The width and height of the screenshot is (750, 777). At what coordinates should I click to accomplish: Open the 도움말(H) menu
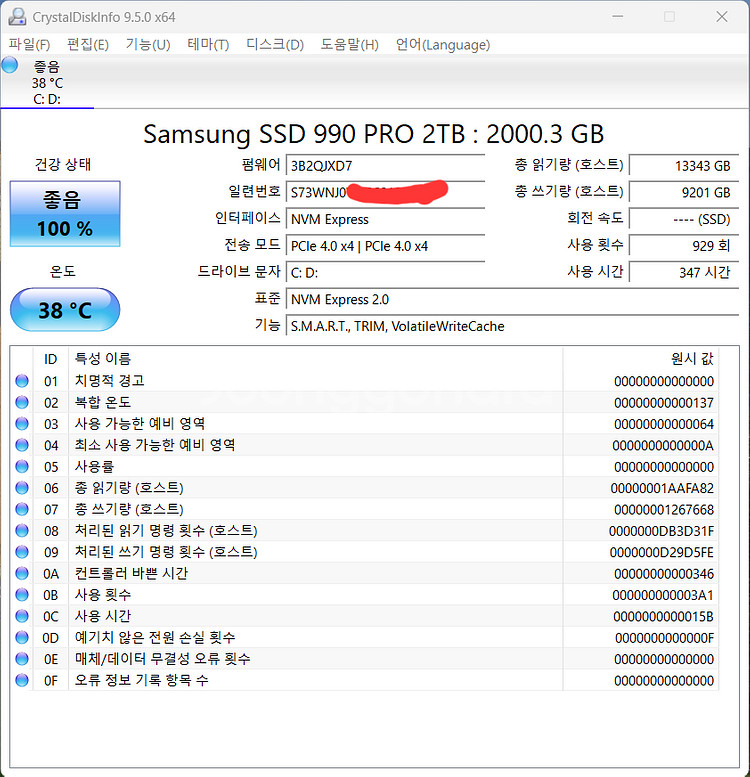coord(349,45)
